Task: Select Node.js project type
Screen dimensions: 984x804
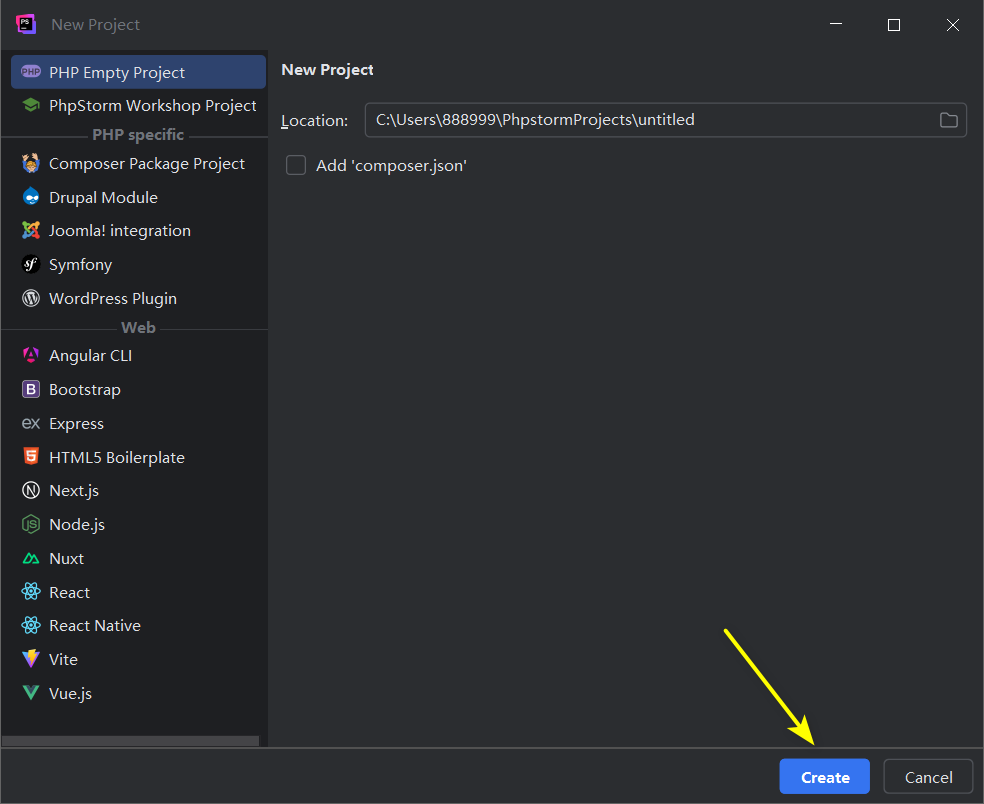Action: pyautogui.click(x=138, y=524)
